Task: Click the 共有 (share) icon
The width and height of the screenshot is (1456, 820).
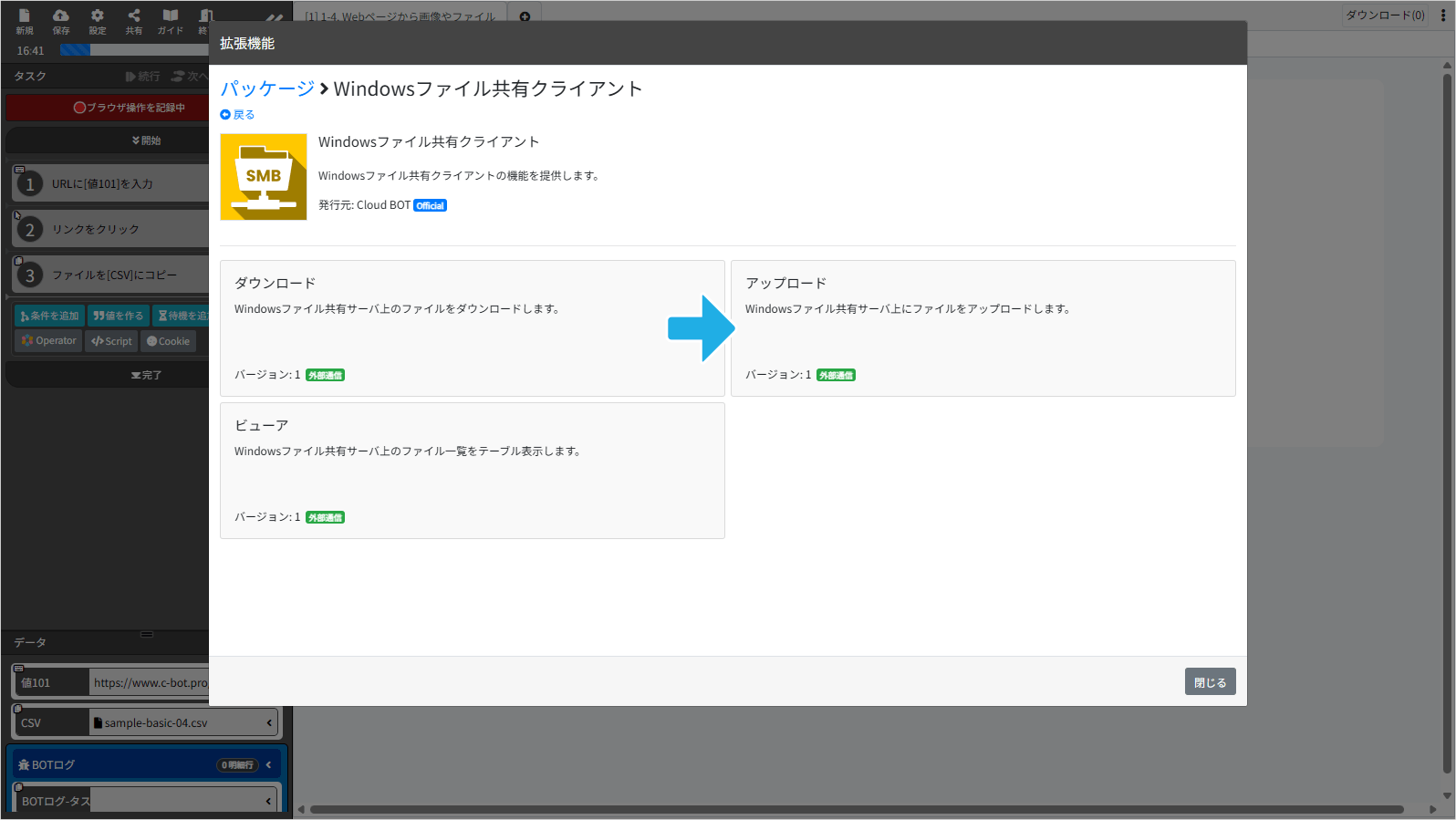Action: point(134,16)
